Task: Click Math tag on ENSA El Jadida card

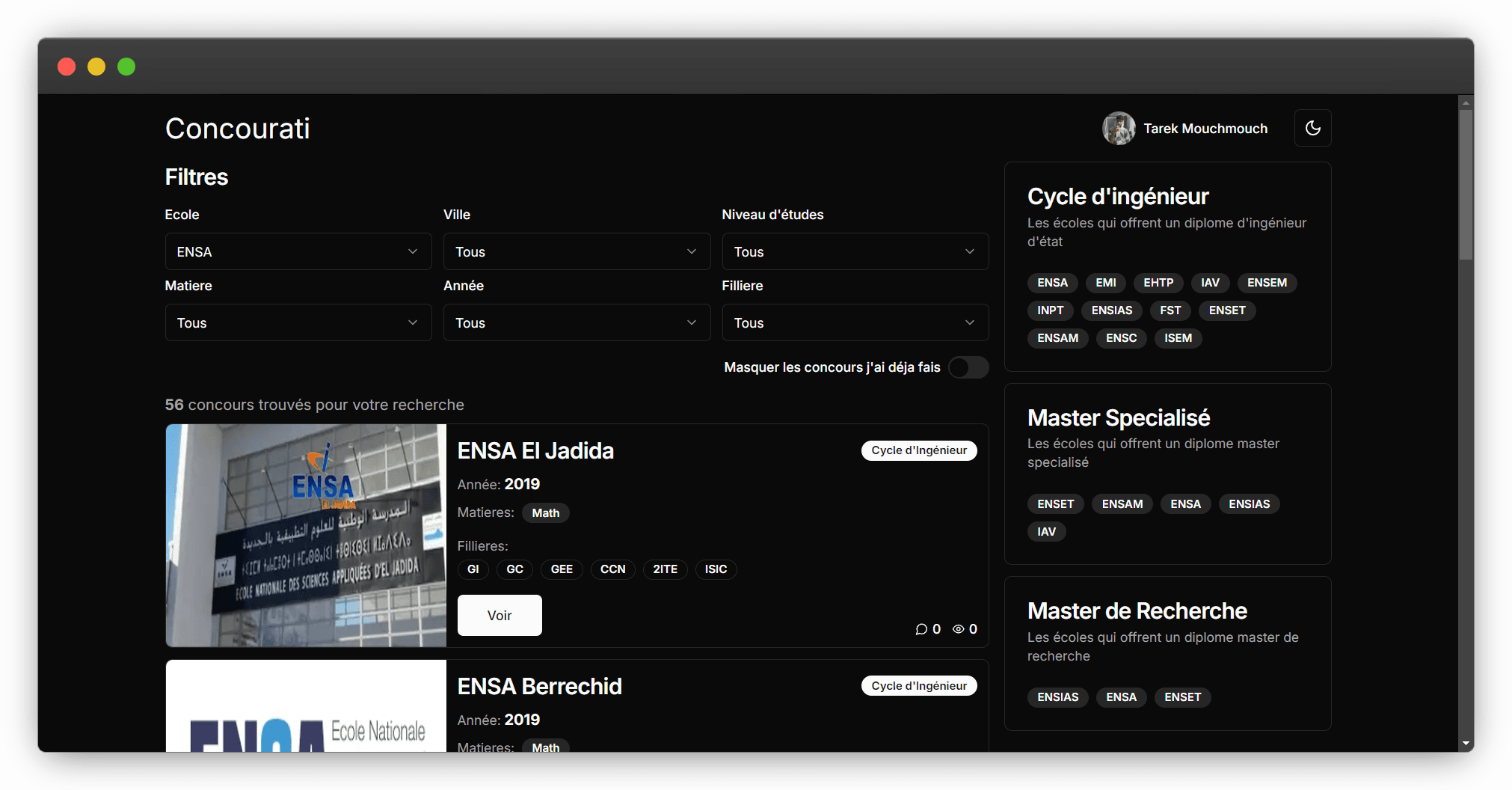Action: [x=546, y=513]
